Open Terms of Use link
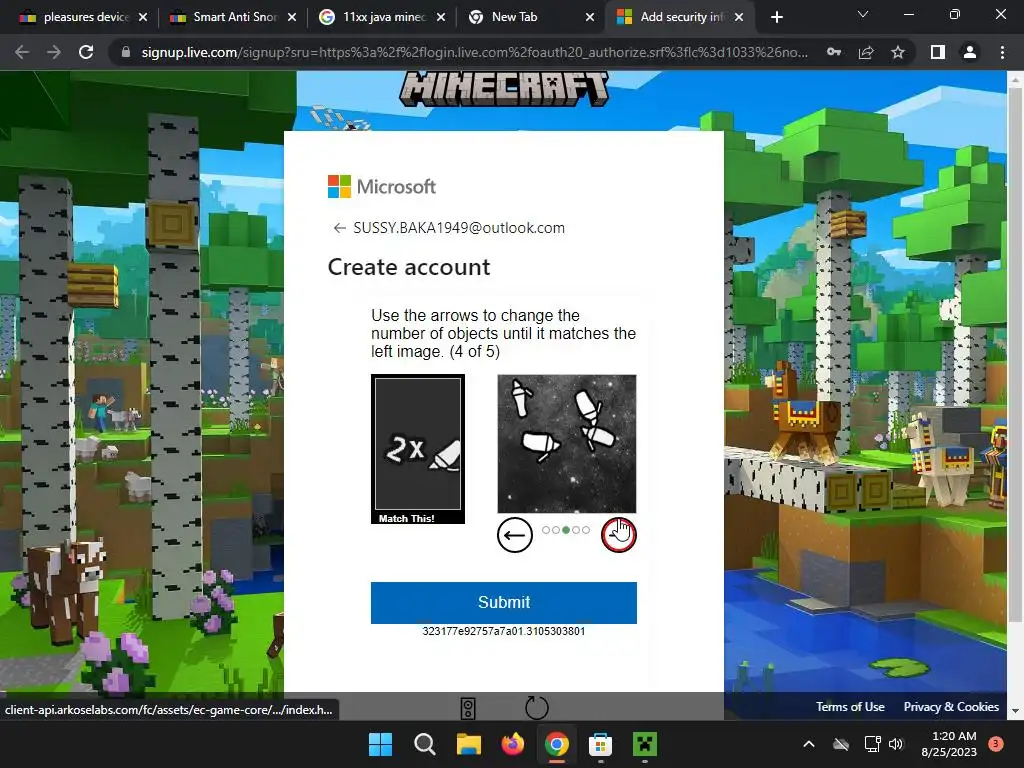 pos(850,707)
